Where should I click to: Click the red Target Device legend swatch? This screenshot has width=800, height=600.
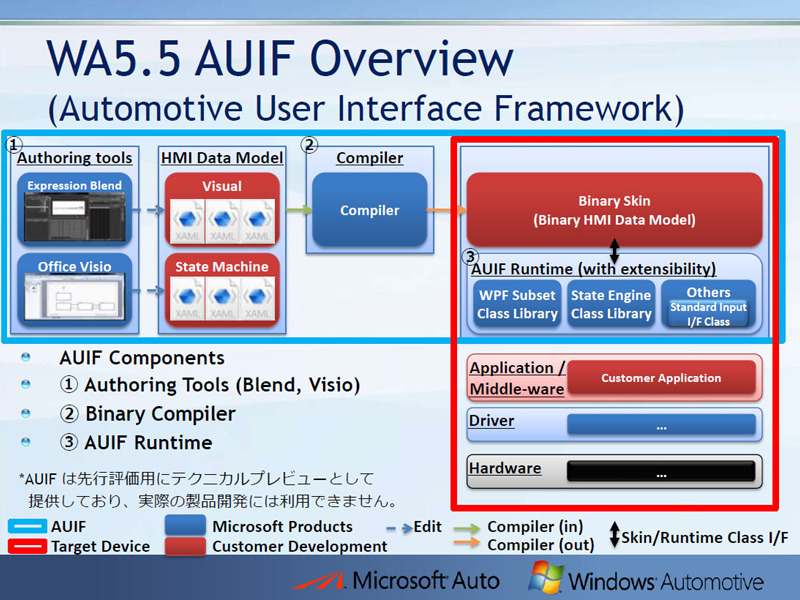28,546
